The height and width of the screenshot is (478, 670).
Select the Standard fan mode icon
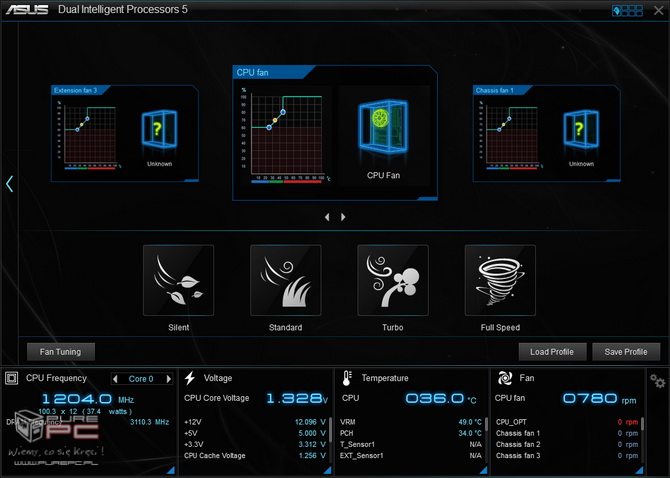286,280
